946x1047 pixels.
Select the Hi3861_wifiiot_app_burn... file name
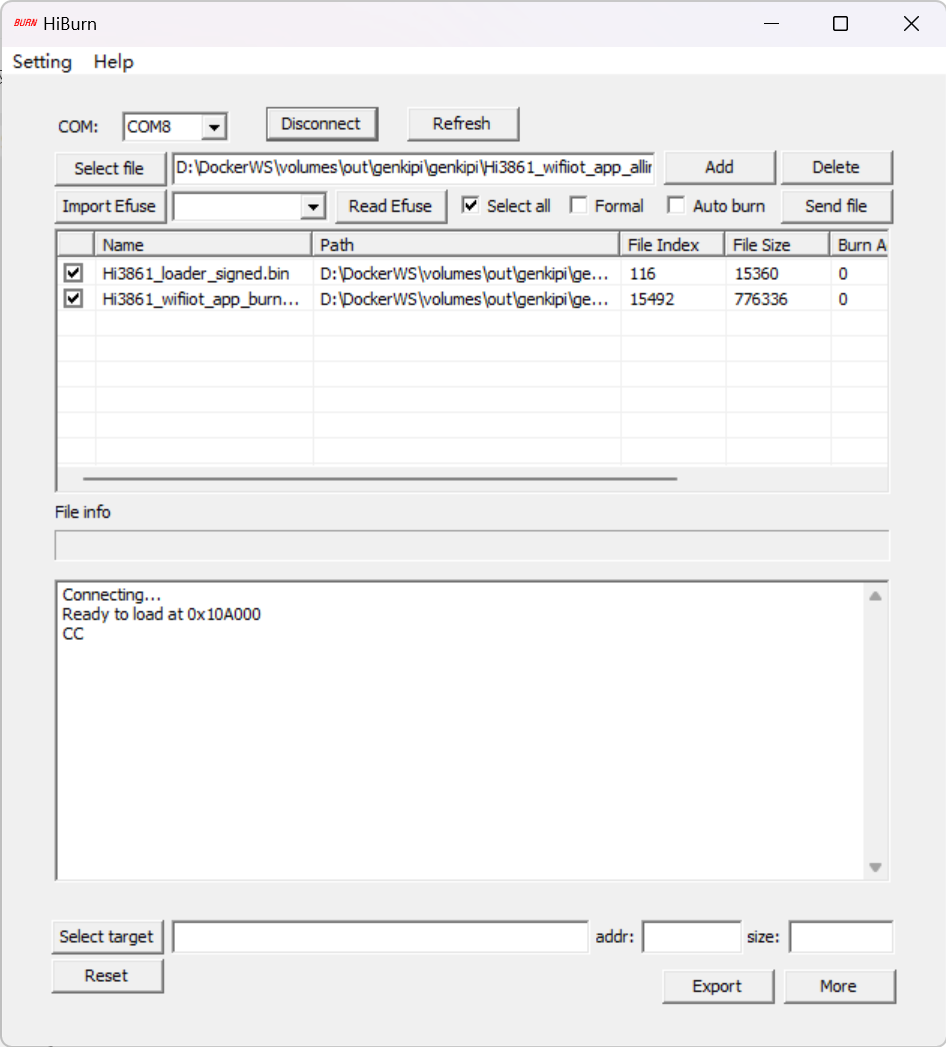200,299
